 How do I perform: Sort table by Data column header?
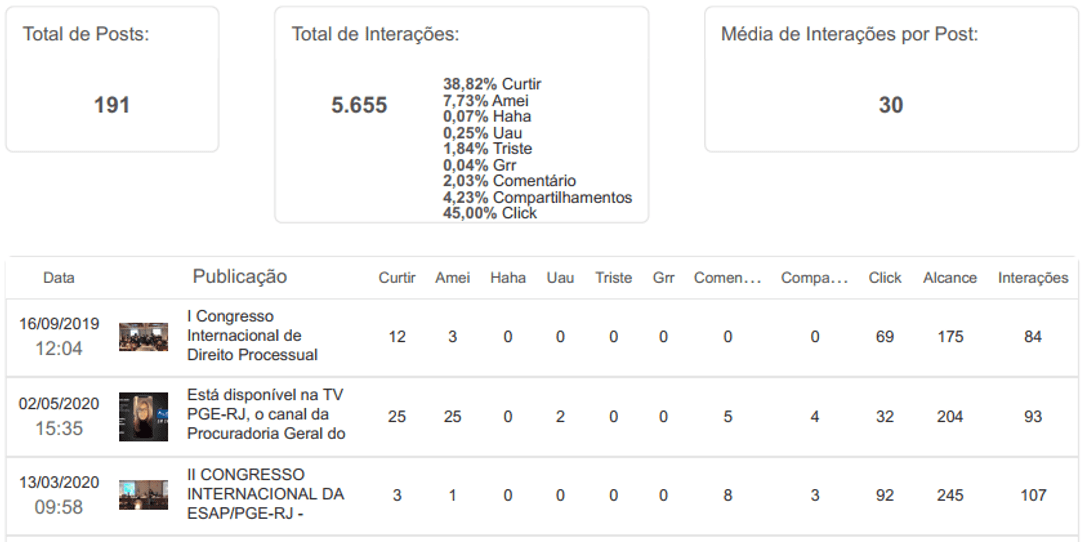[59, 278]
